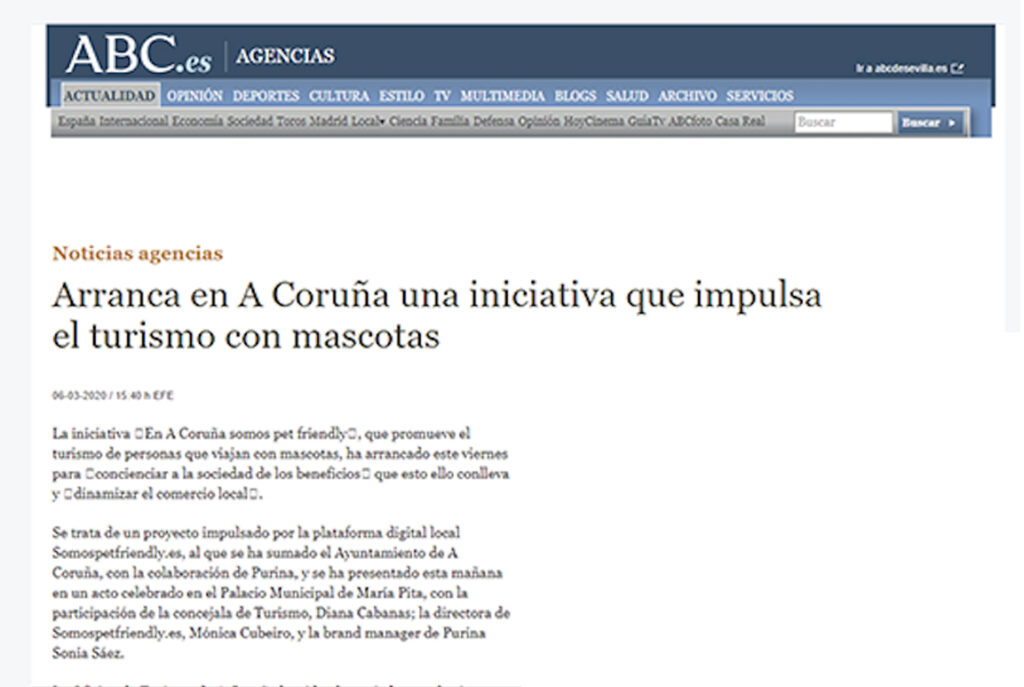Click the external link icon beside abcdesevilla.es
1024x687 pixels.
[957, 69]
